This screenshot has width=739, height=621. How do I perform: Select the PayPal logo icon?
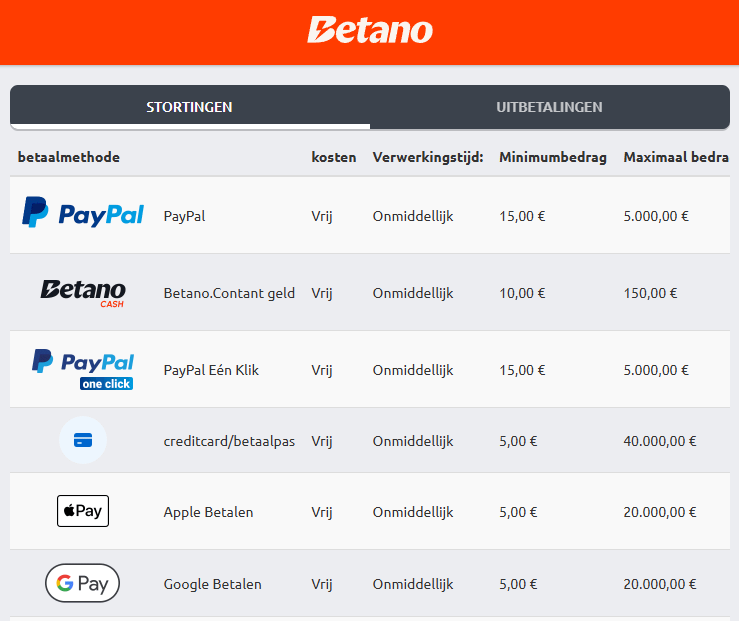pyautogui.click(x=83, y=212)
